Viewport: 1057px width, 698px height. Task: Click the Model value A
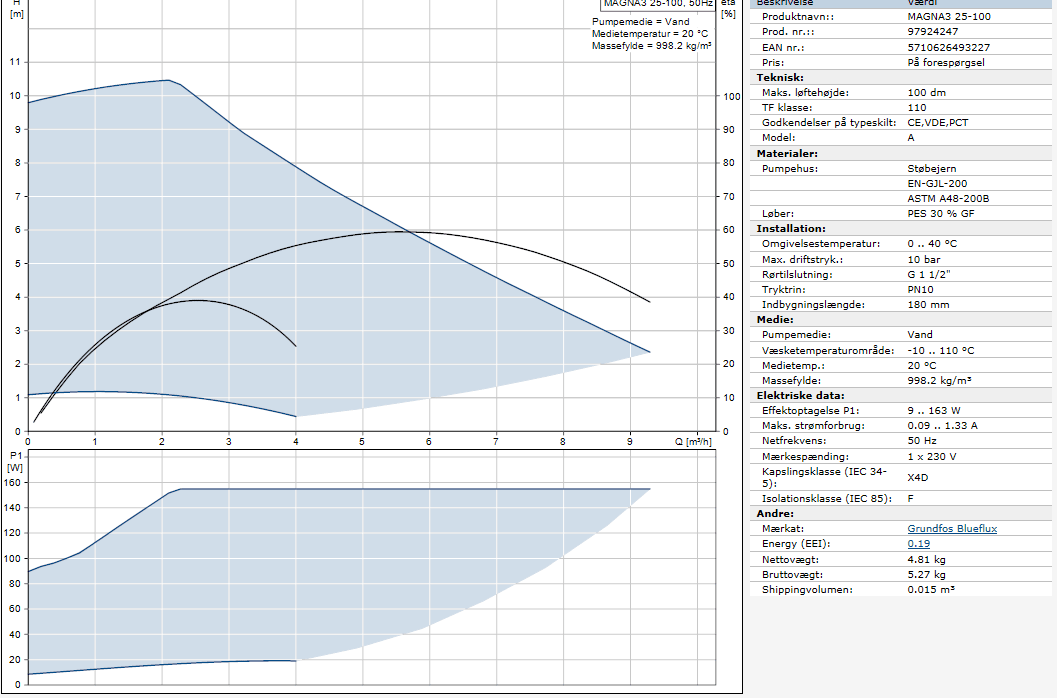(911, 138)
